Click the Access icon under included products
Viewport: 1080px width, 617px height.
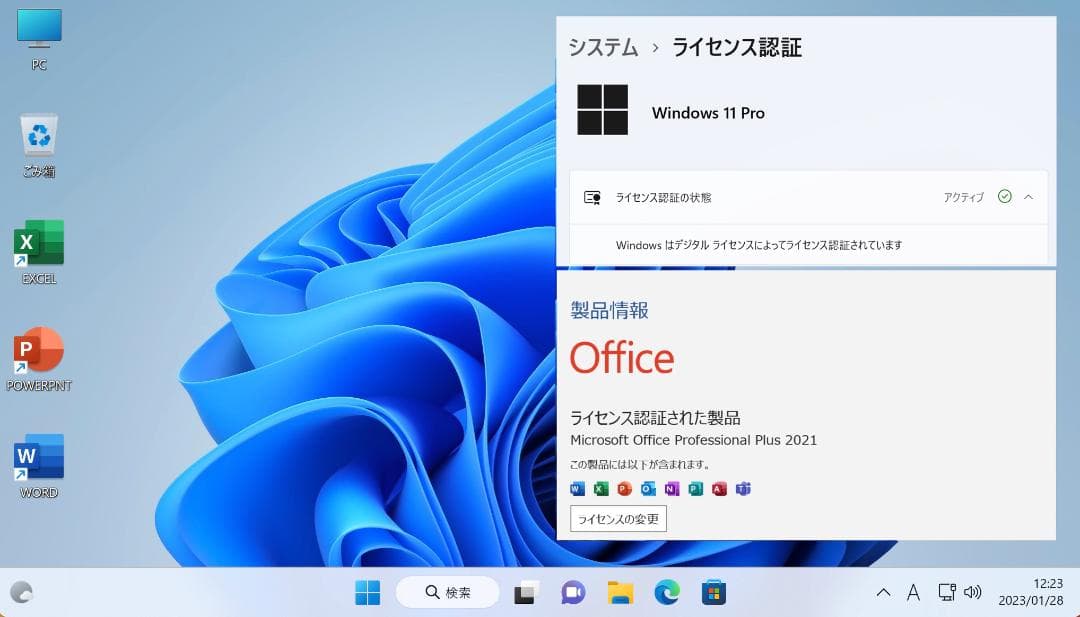[x=718, y=489]
